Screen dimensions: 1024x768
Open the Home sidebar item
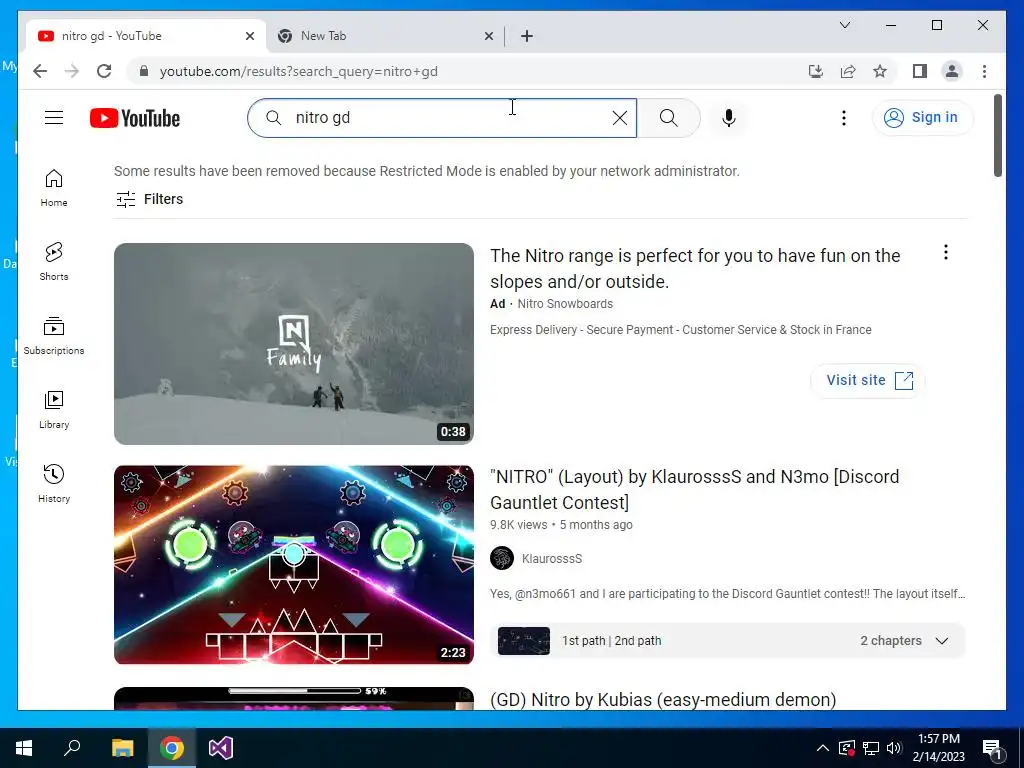tap(54, 188)
